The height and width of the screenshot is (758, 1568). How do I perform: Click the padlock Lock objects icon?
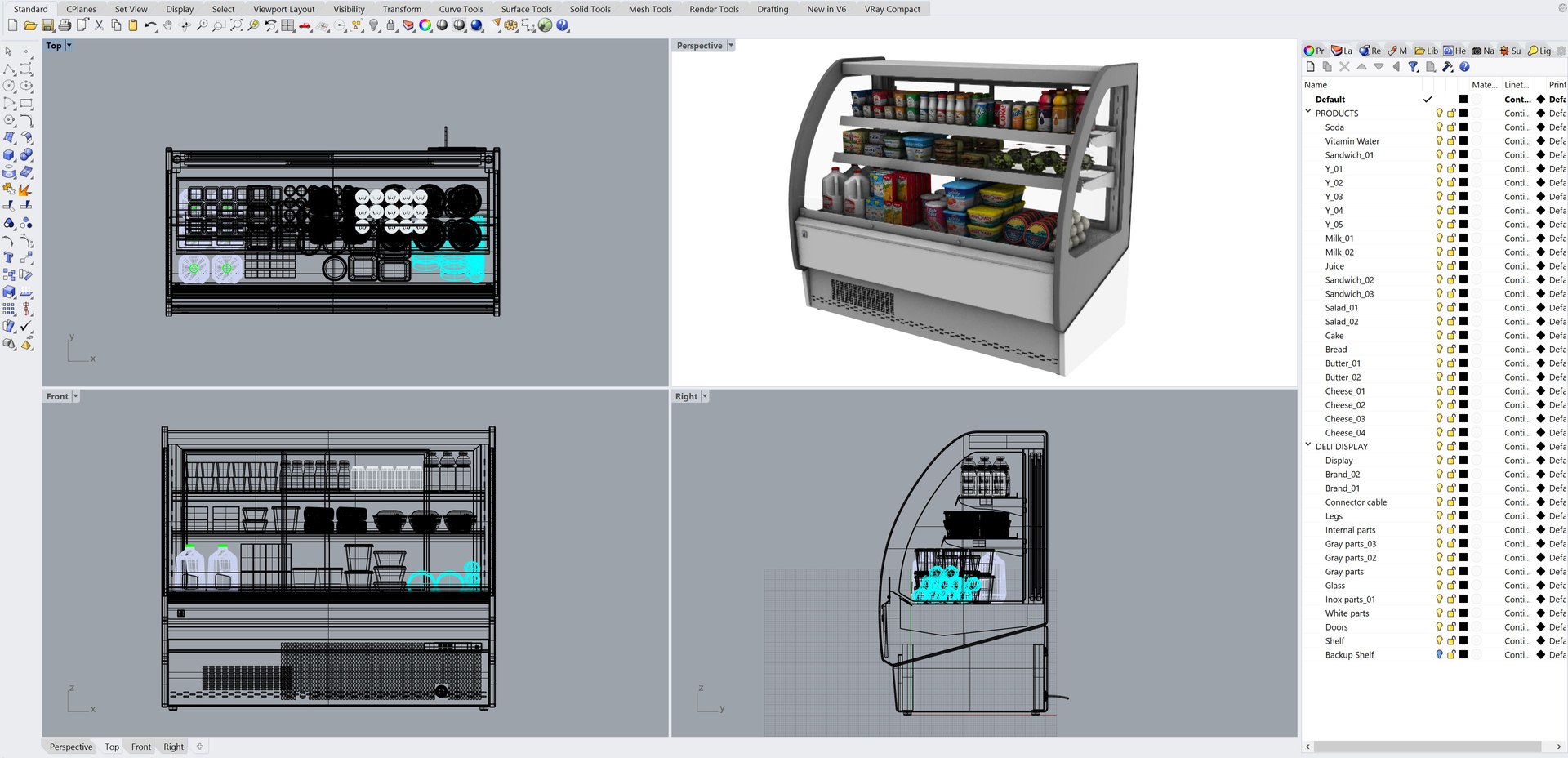(x=391, y=25)
